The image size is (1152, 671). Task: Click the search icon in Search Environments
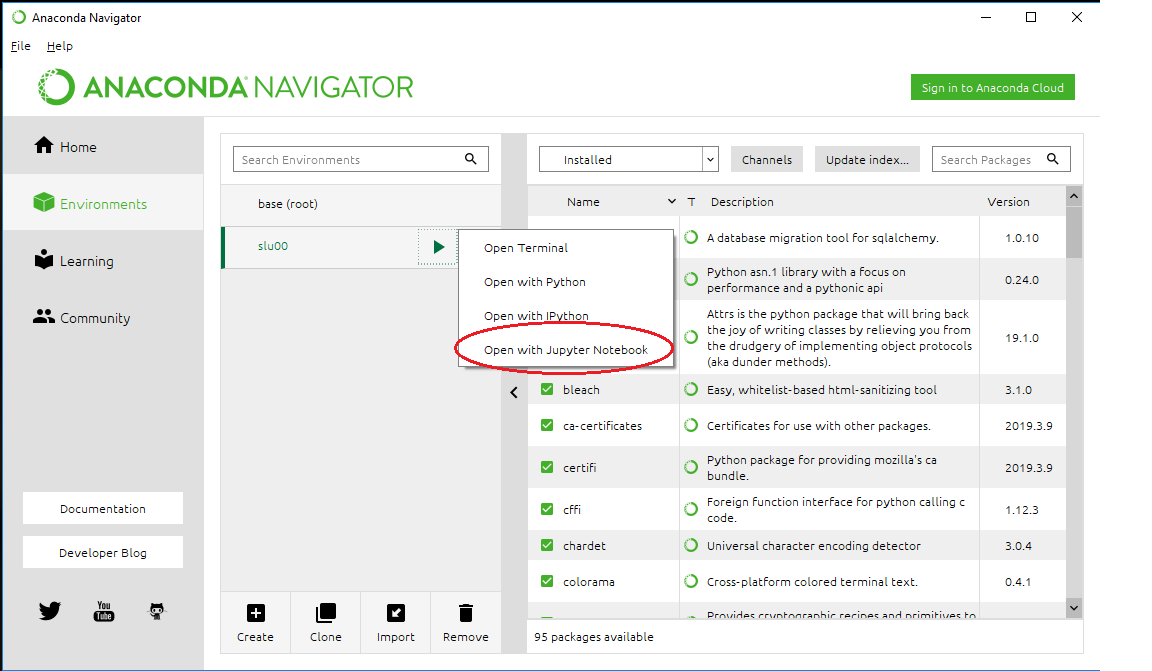[x=471, y=159]
